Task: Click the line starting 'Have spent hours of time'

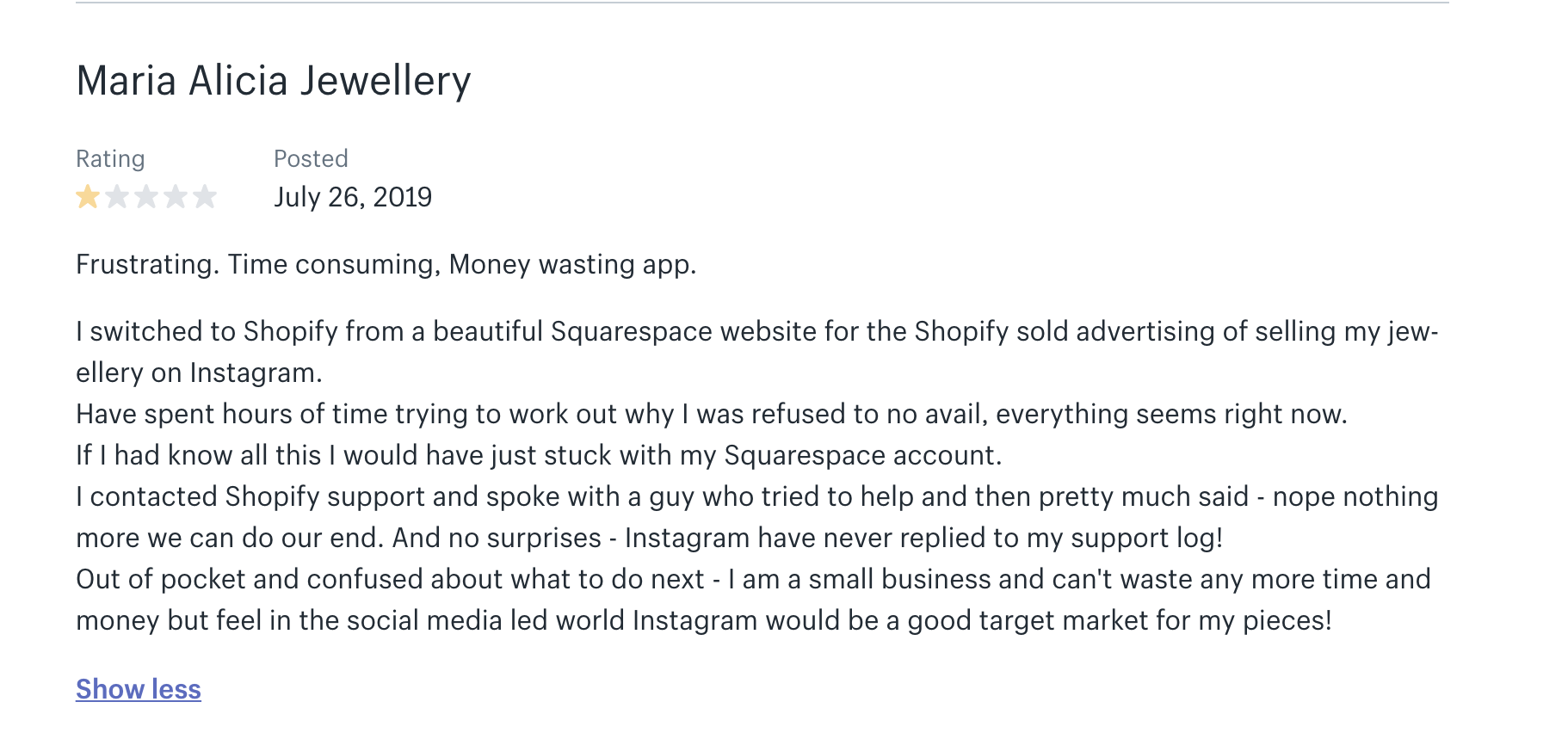Action: click(x=712, y=414)
